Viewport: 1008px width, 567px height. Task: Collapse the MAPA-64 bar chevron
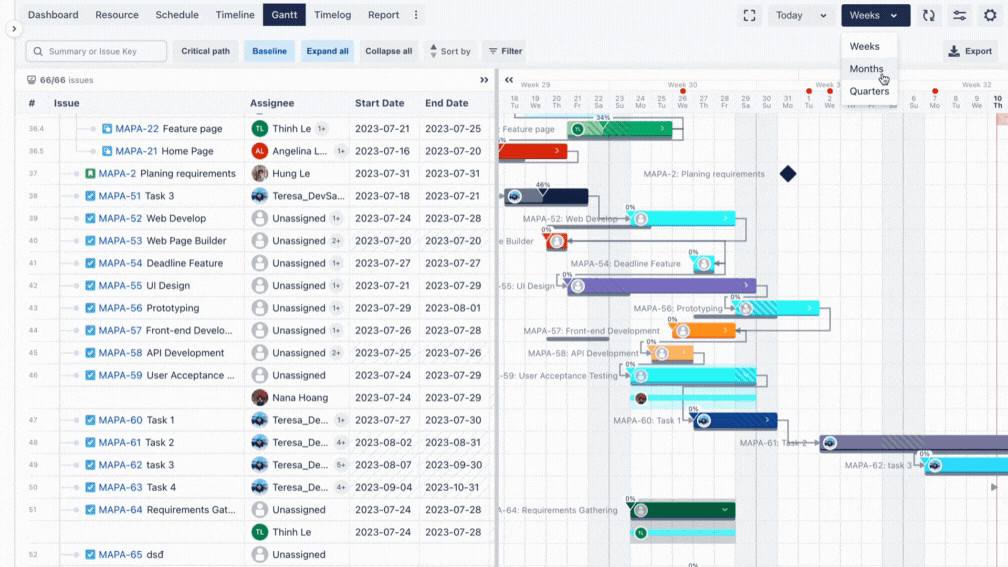pos(725,510)
